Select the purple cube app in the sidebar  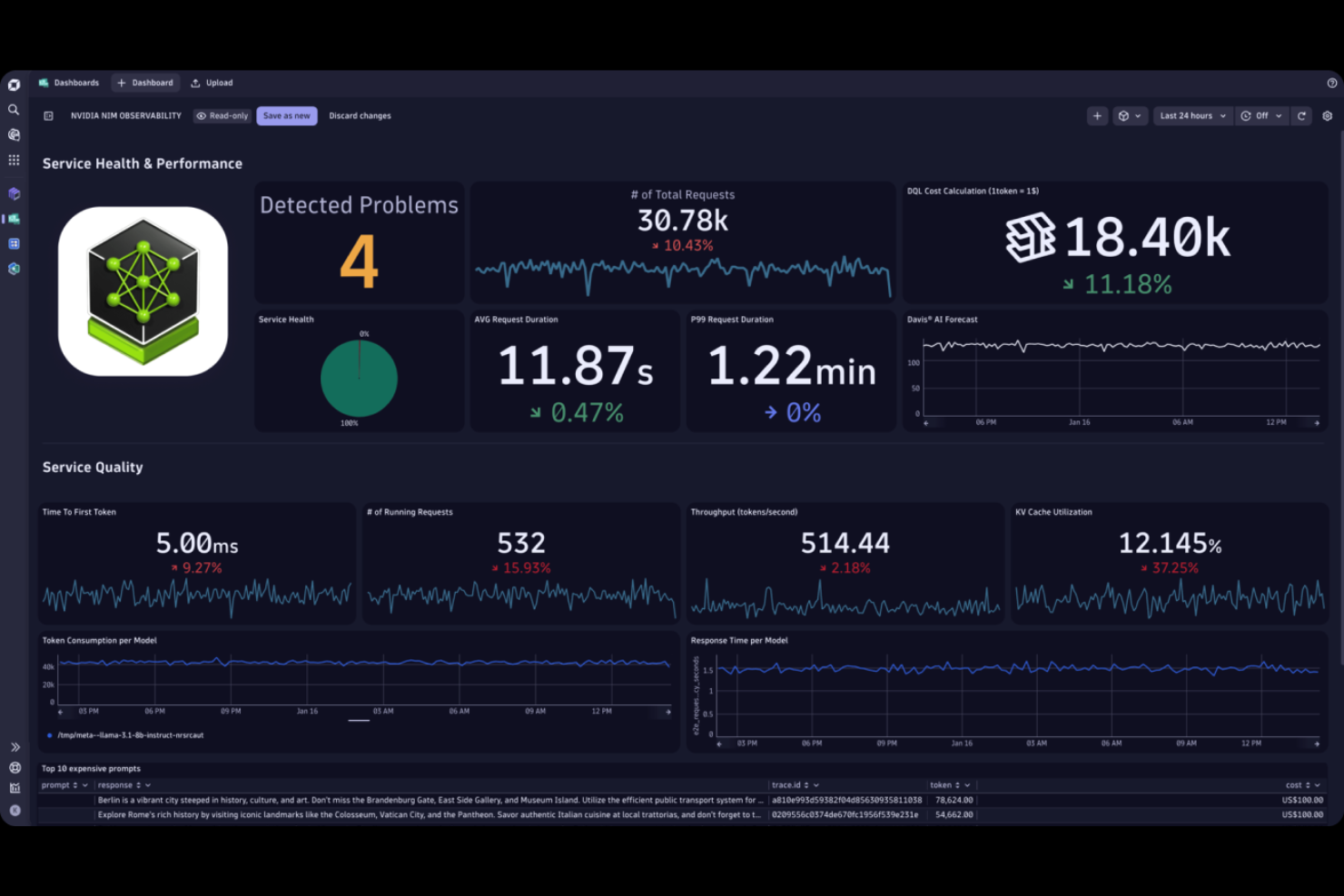14,193
